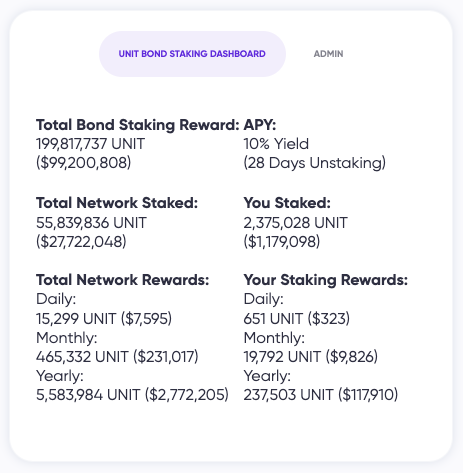Click the Total Network Rewards heading
Image resolution: width=463 pixels, height=473 pixels.
[122, 280]
